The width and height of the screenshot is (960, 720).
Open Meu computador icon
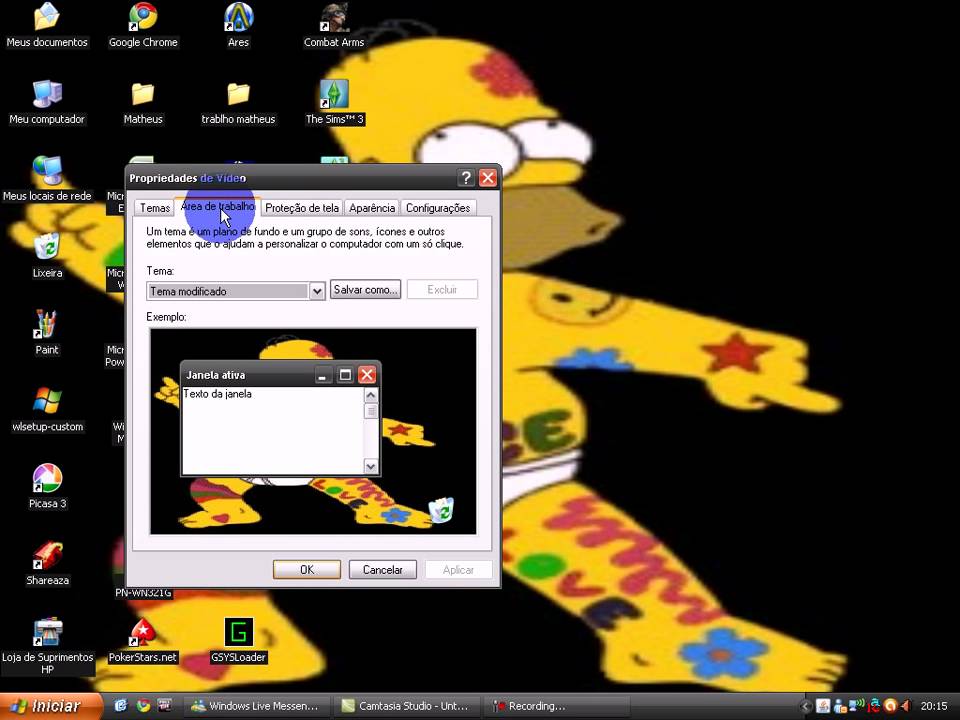(x=47, y=103)
